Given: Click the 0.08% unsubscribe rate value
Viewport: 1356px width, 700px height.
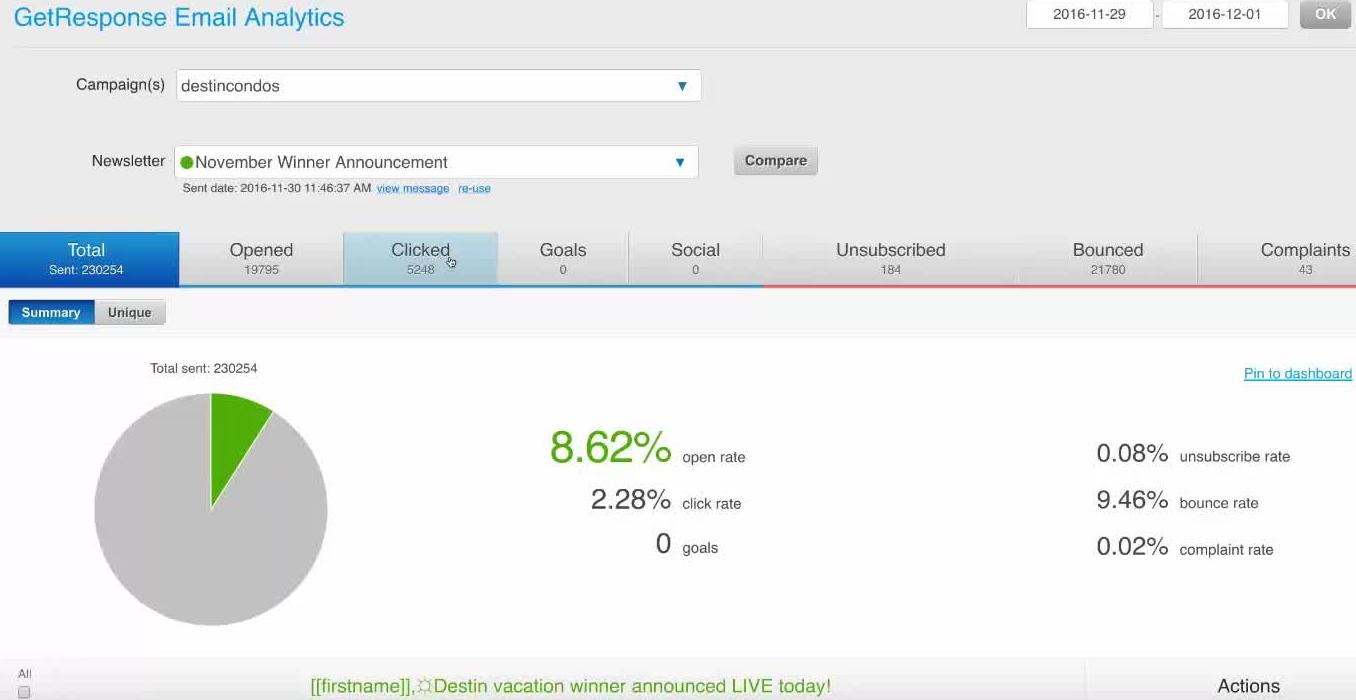Looking at the screenshot, I should pyautogui.click(x=1132, y=453).
